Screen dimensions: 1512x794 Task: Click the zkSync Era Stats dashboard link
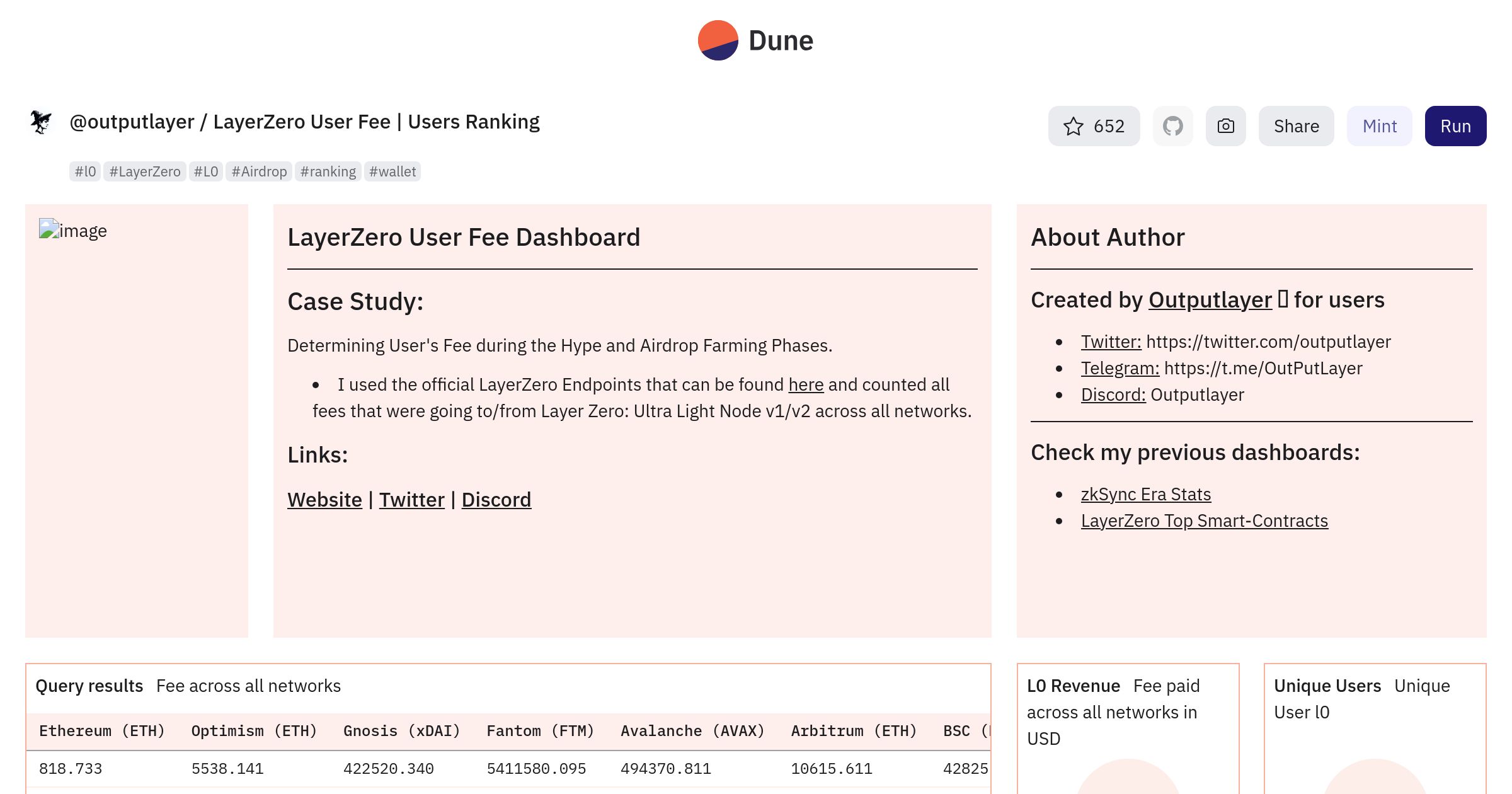1145,493
